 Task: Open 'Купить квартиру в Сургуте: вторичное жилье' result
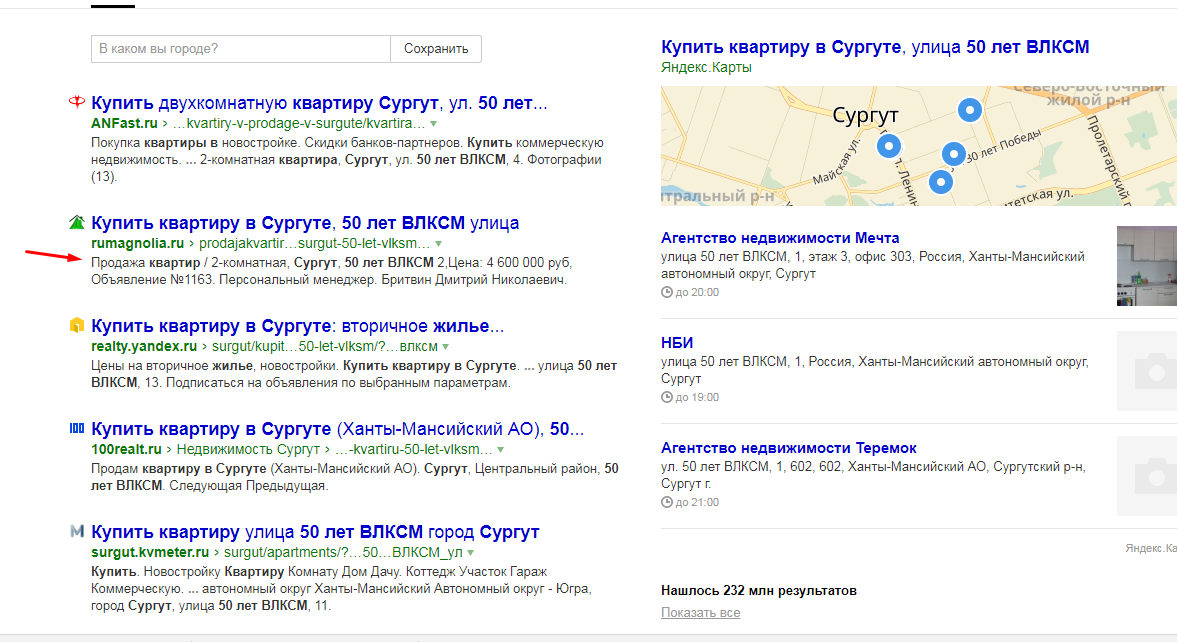coord(297,326)
